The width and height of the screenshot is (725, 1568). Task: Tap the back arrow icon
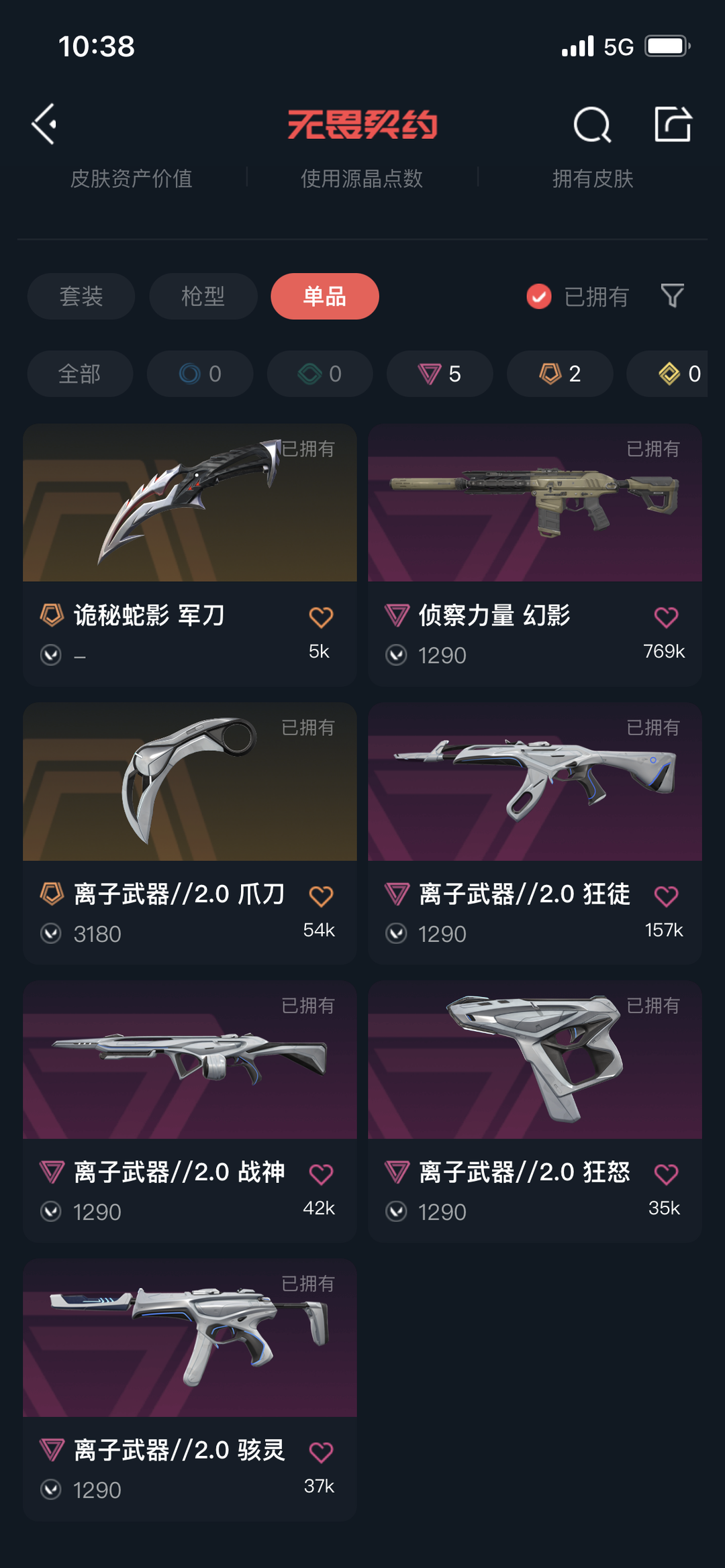(x=44, y=124)
